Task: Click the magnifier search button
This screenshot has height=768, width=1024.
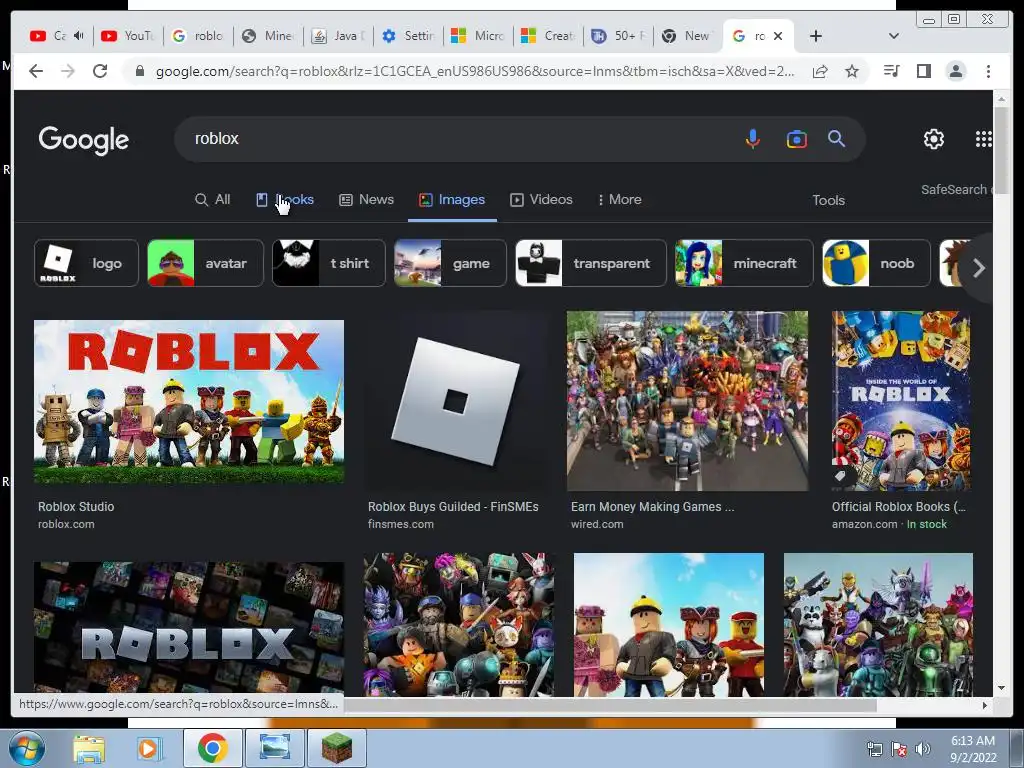Action: (x=837, y=138)
